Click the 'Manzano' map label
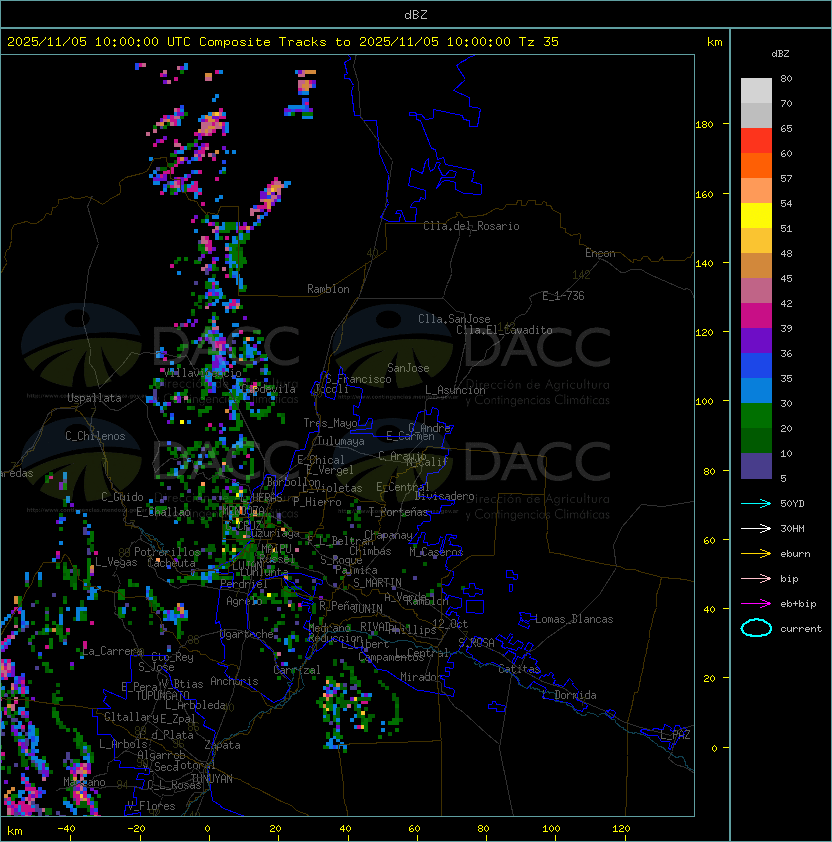This screenshot has width=832, height=842. point(84,782)
